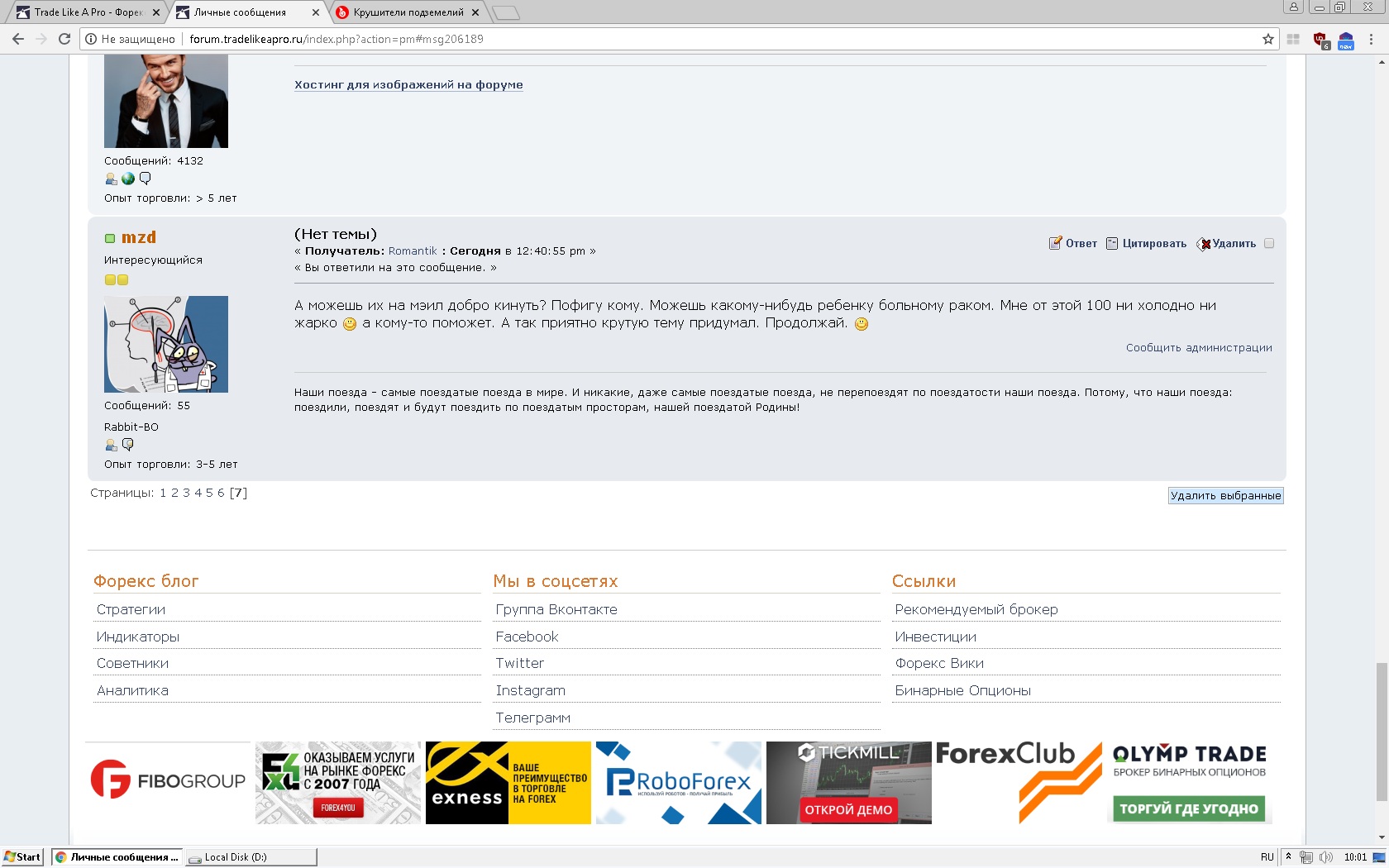Open Хостинг для изображений на форуме link
1389x868 pixels.
[x=408, y=84]
